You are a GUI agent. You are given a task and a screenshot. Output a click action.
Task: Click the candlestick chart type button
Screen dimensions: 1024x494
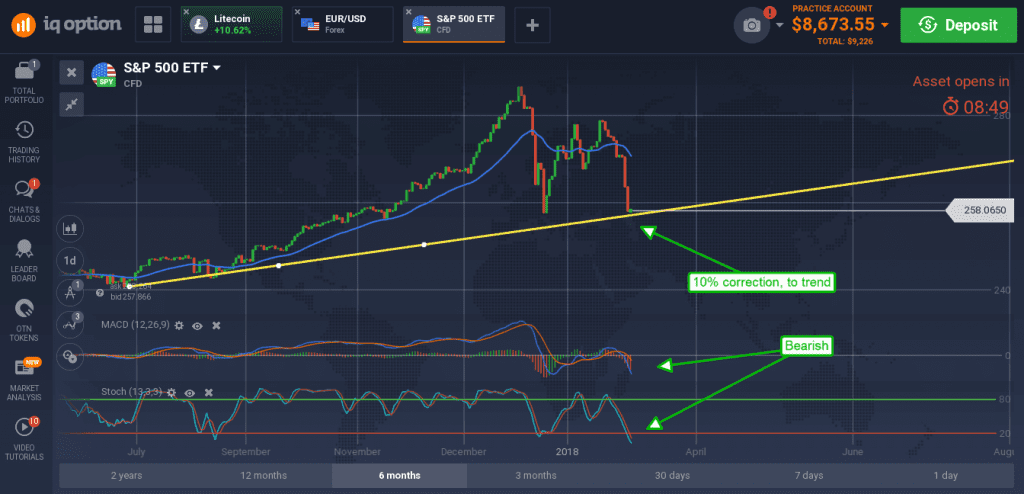coord(70,229)
